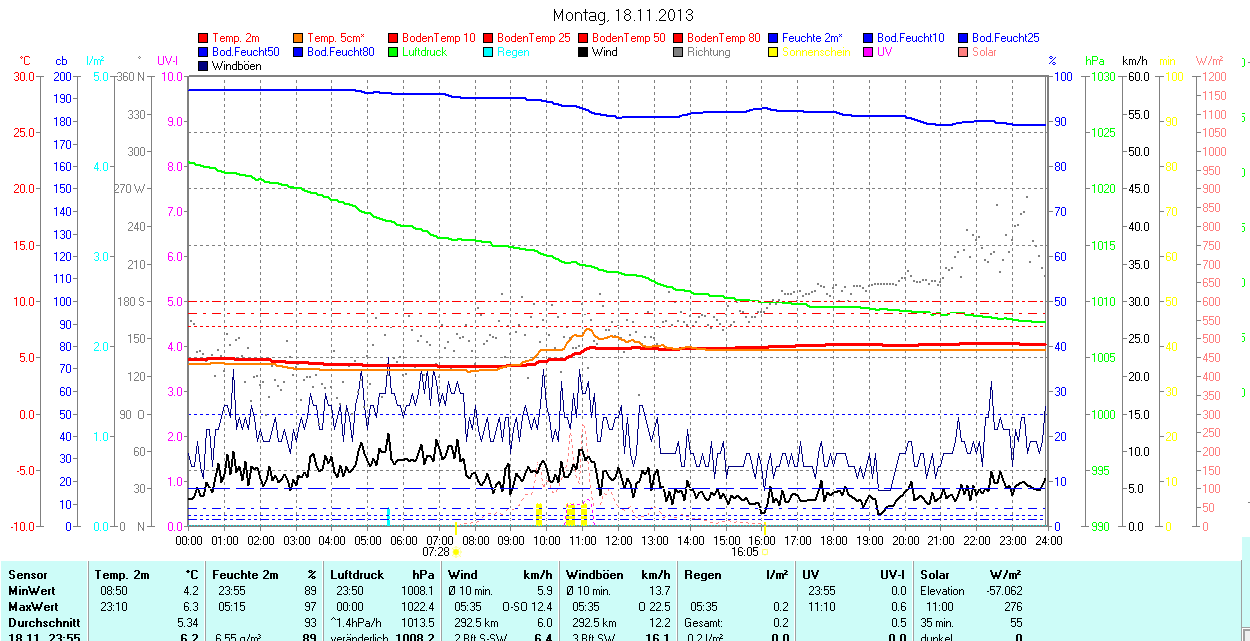This screenshot has width=1250, height=641.
Task: Select the pink Solar legend marker
Action: [964, 52]
